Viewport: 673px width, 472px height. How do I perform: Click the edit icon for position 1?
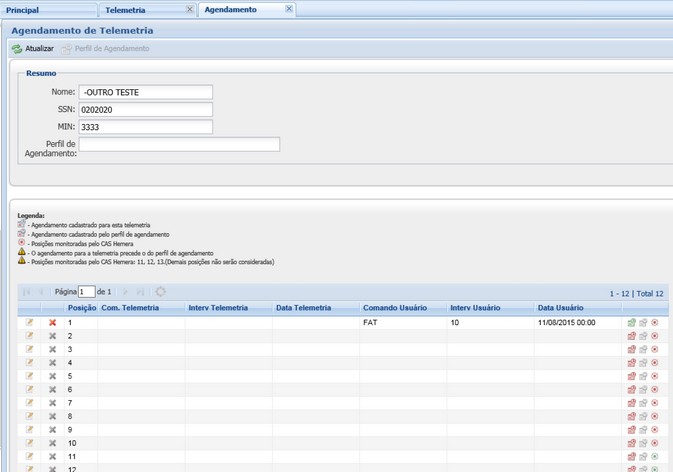tap(30, 323)
